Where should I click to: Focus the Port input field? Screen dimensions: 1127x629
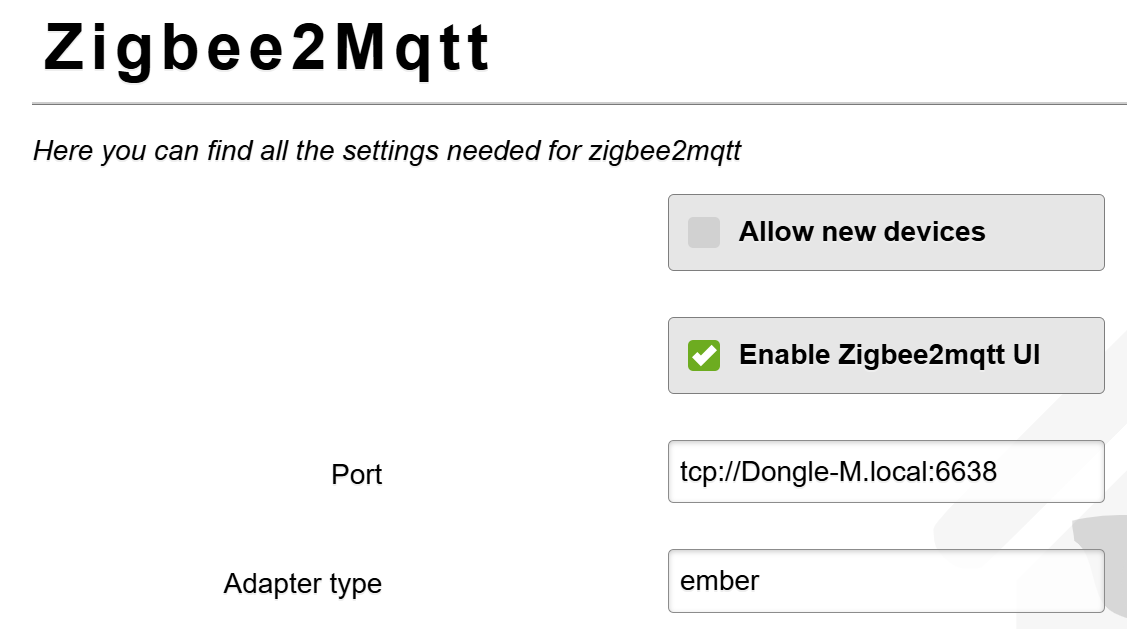coord(885,472)
